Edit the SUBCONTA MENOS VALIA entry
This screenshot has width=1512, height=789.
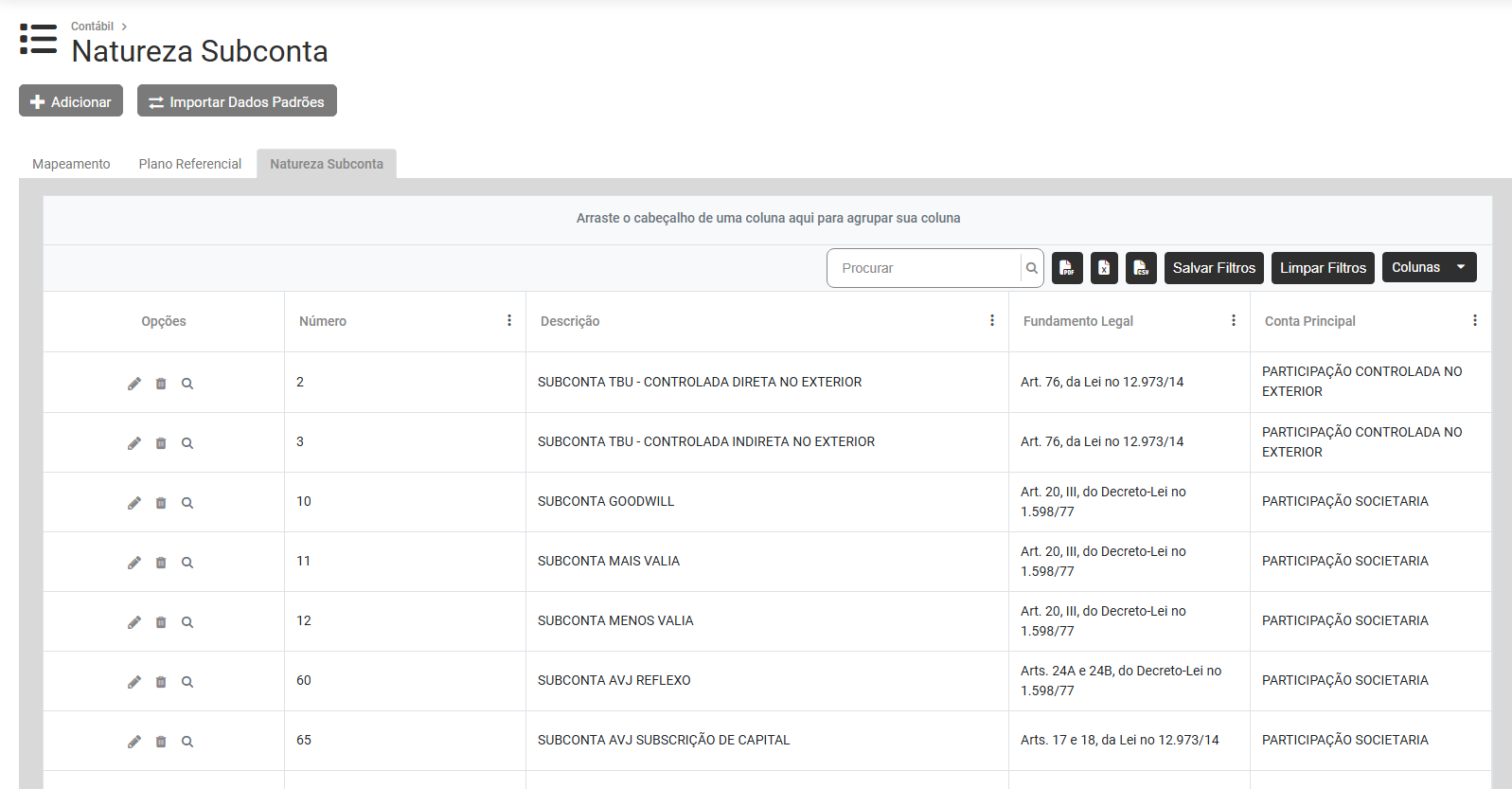point(134,622)
